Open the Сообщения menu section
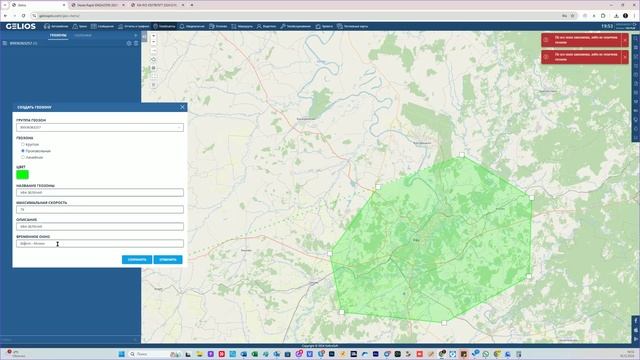The image size is (640, 360). [x=102, y=26]
